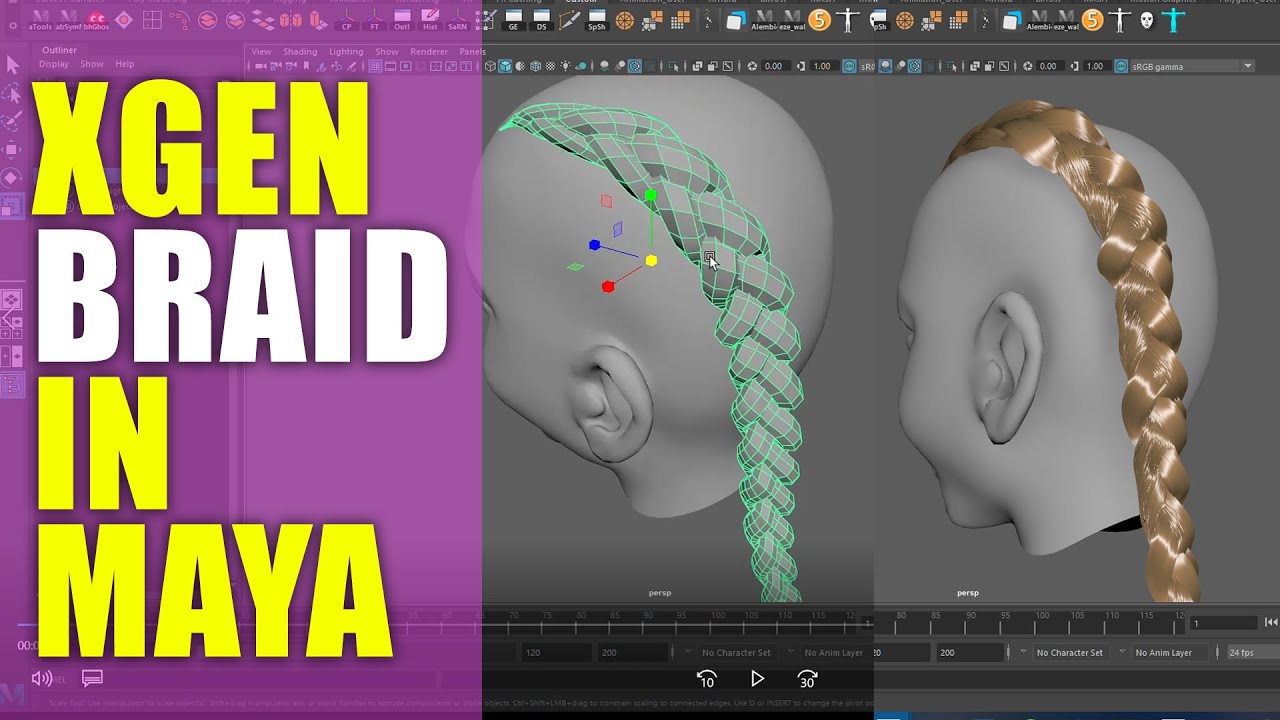Open the Outliner Help menu

click(125, 64)
